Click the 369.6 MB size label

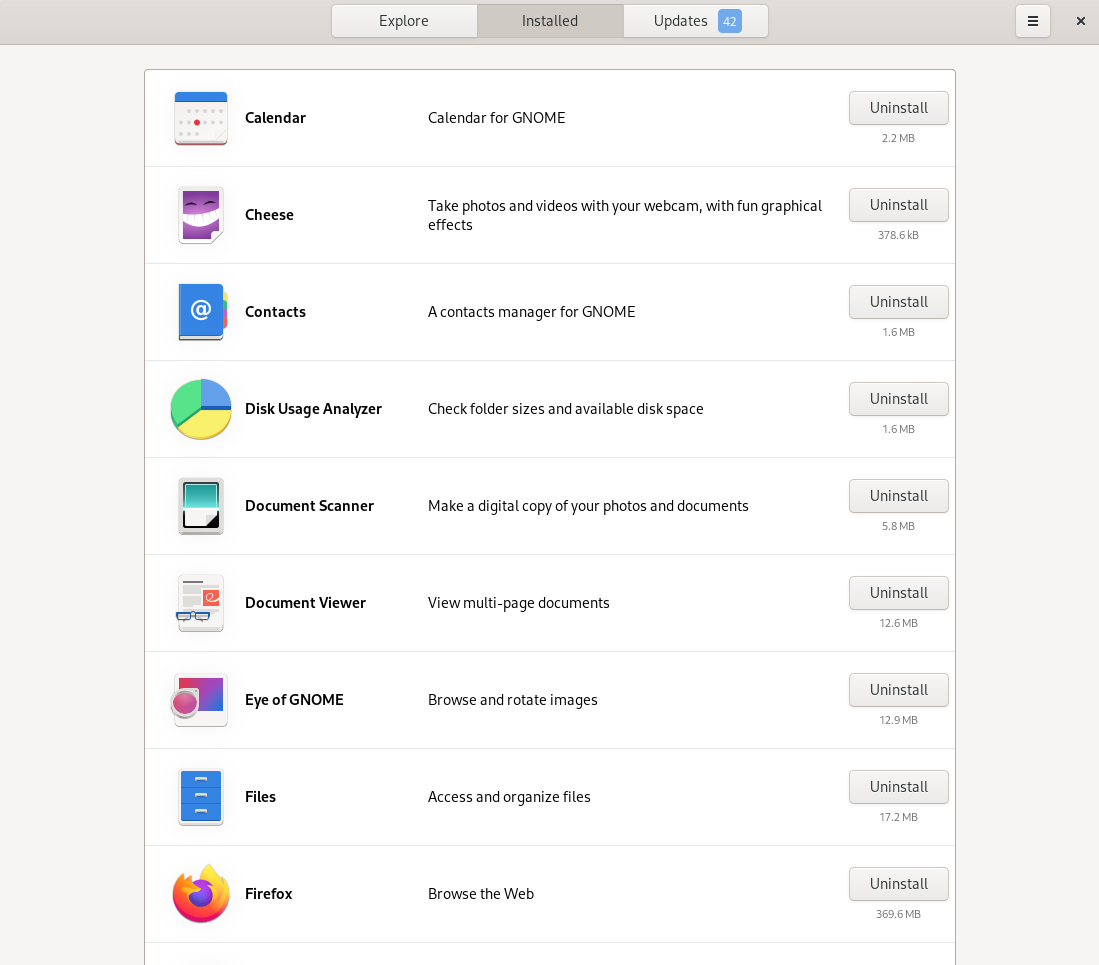click(898, 914)
